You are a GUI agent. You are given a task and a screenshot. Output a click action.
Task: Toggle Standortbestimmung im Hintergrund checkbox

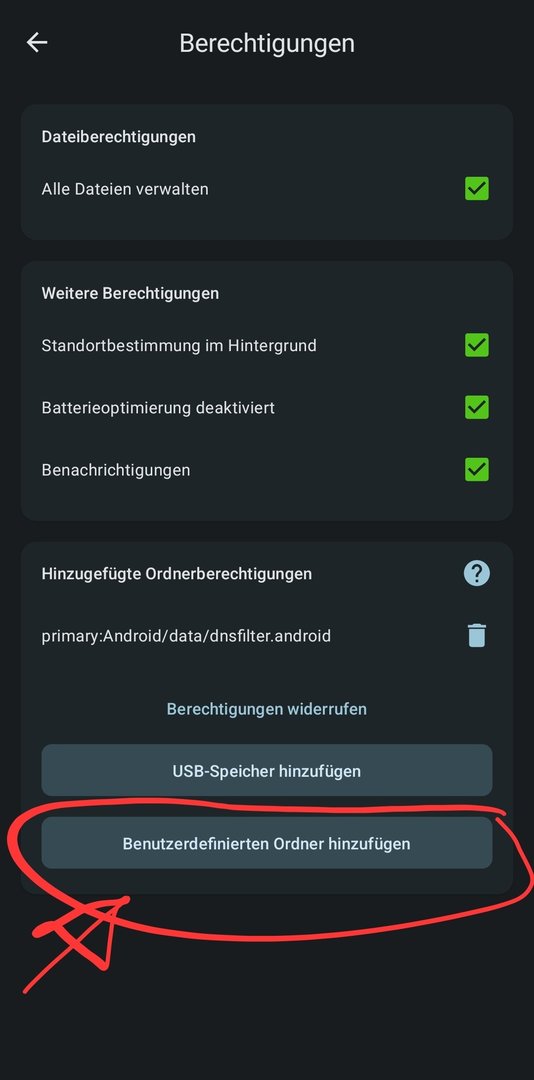tap(477, 345)
